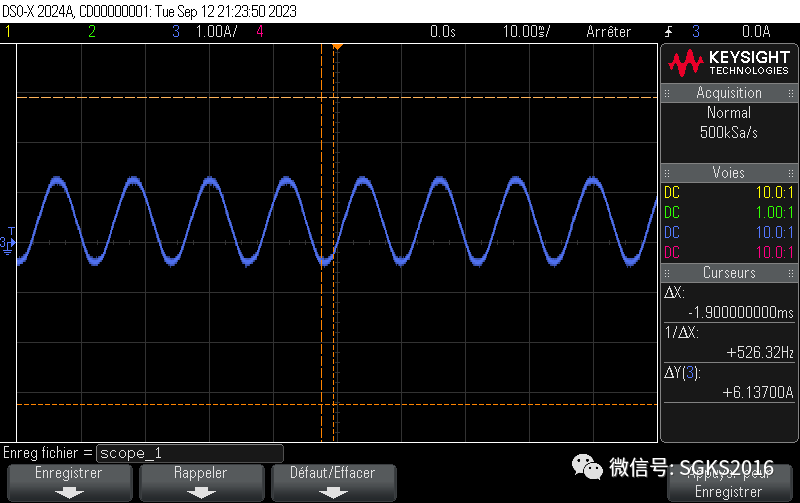Click the 0.0s time delay value
The height and width of the screenshot is (503, 800).
tap(442, 32)
